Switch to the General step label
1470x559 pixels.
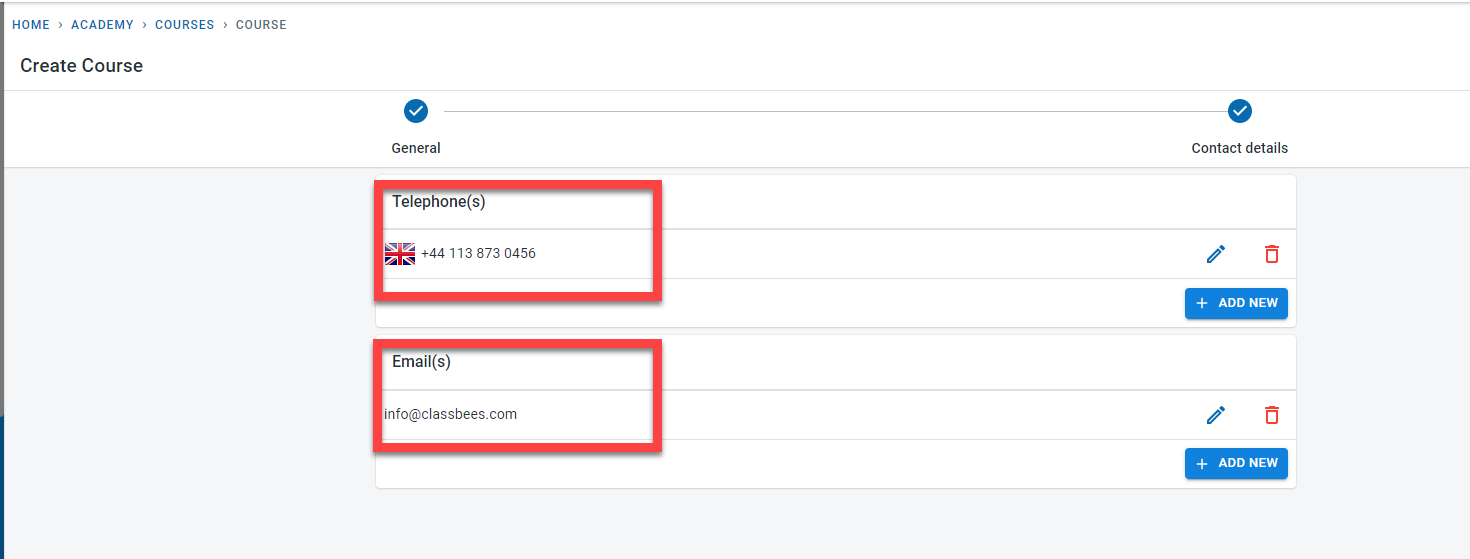pyautogui.click(x=416, y=148)
